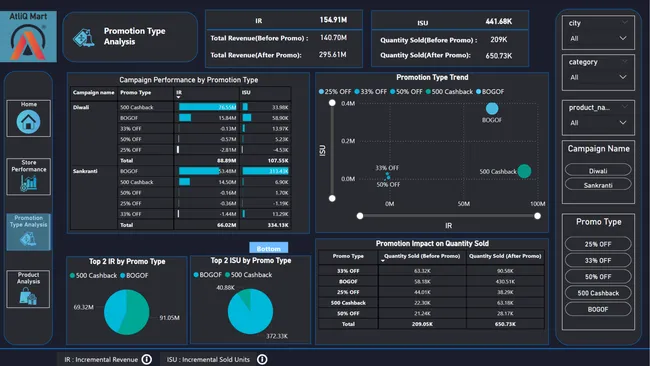Click 50% OFF row before-promo value 21.24K

(422, 314)
